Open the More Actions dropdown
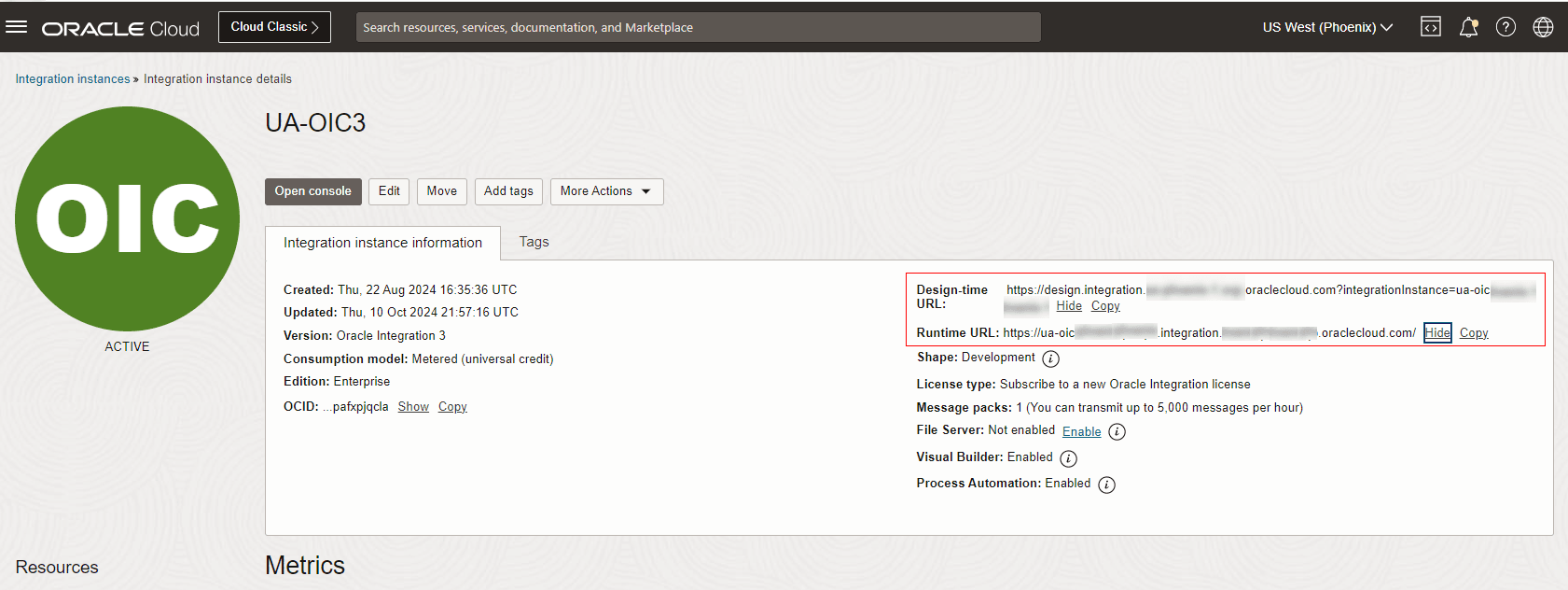1568x590 pixels. (606, 191)
